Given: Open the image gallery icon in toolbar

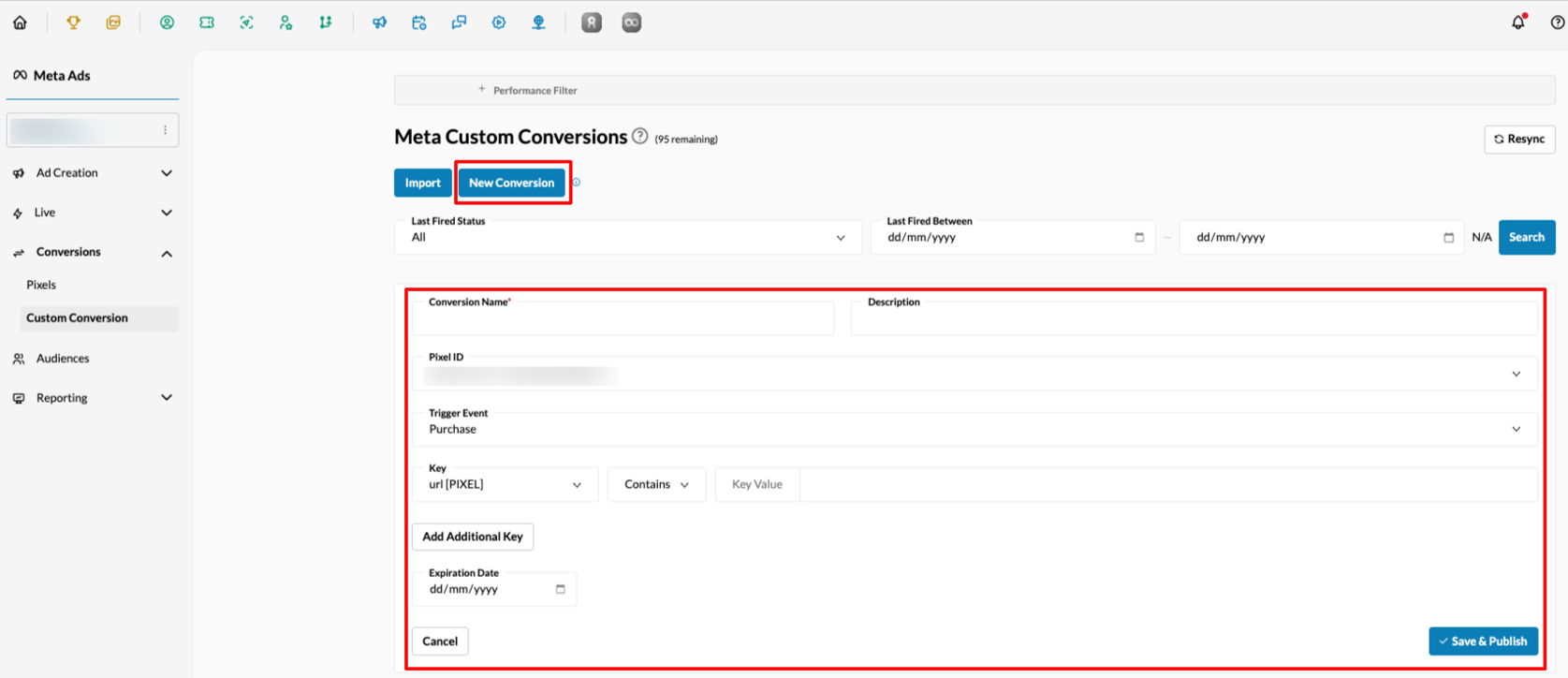Looking at the screenshot, I should 113,22.
